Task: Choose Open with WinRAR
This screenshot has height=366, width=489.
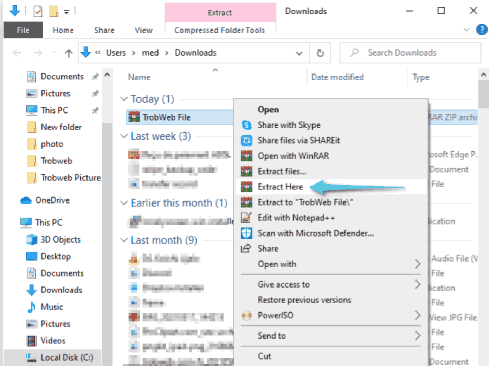Action: 293,156
